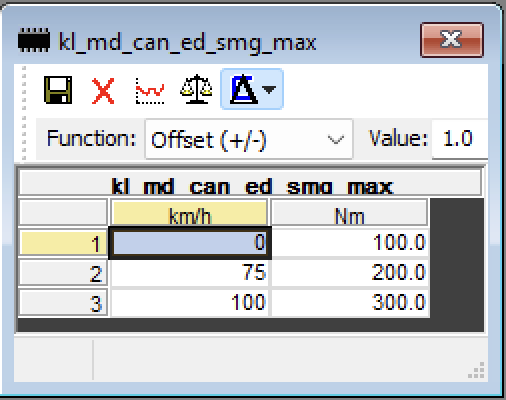
Task: Select the Nm cell with value 300.0
Action: point(349,303)
